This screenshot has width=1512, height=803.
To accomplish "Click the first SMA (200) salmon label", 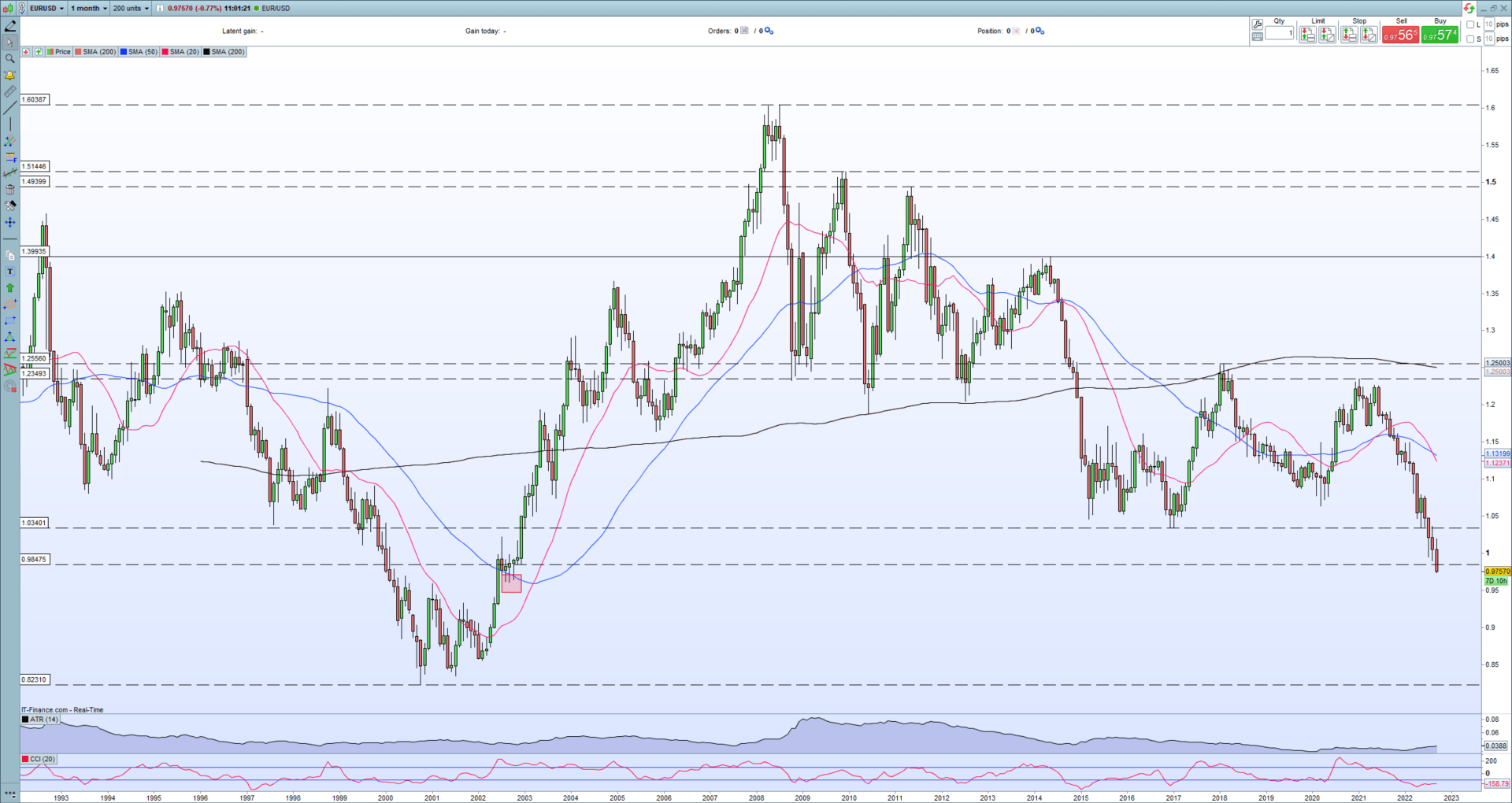I will coord(95,52).
